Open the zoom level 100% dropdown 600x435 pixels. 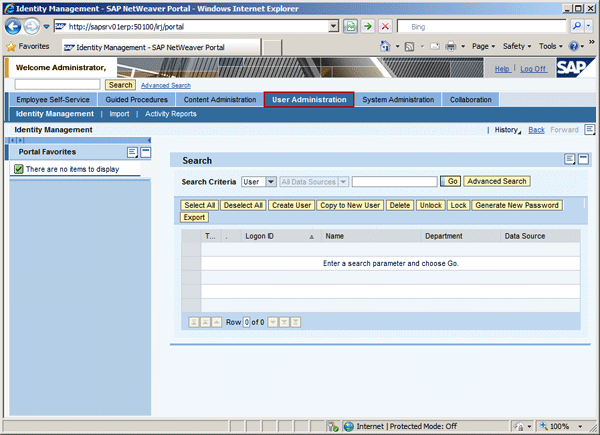[580, 426]
